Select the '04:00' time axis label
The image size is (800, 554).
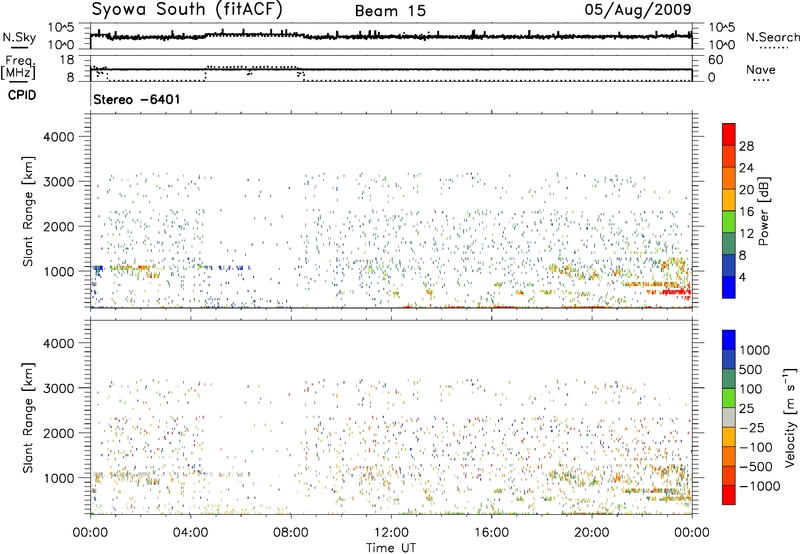191,533
